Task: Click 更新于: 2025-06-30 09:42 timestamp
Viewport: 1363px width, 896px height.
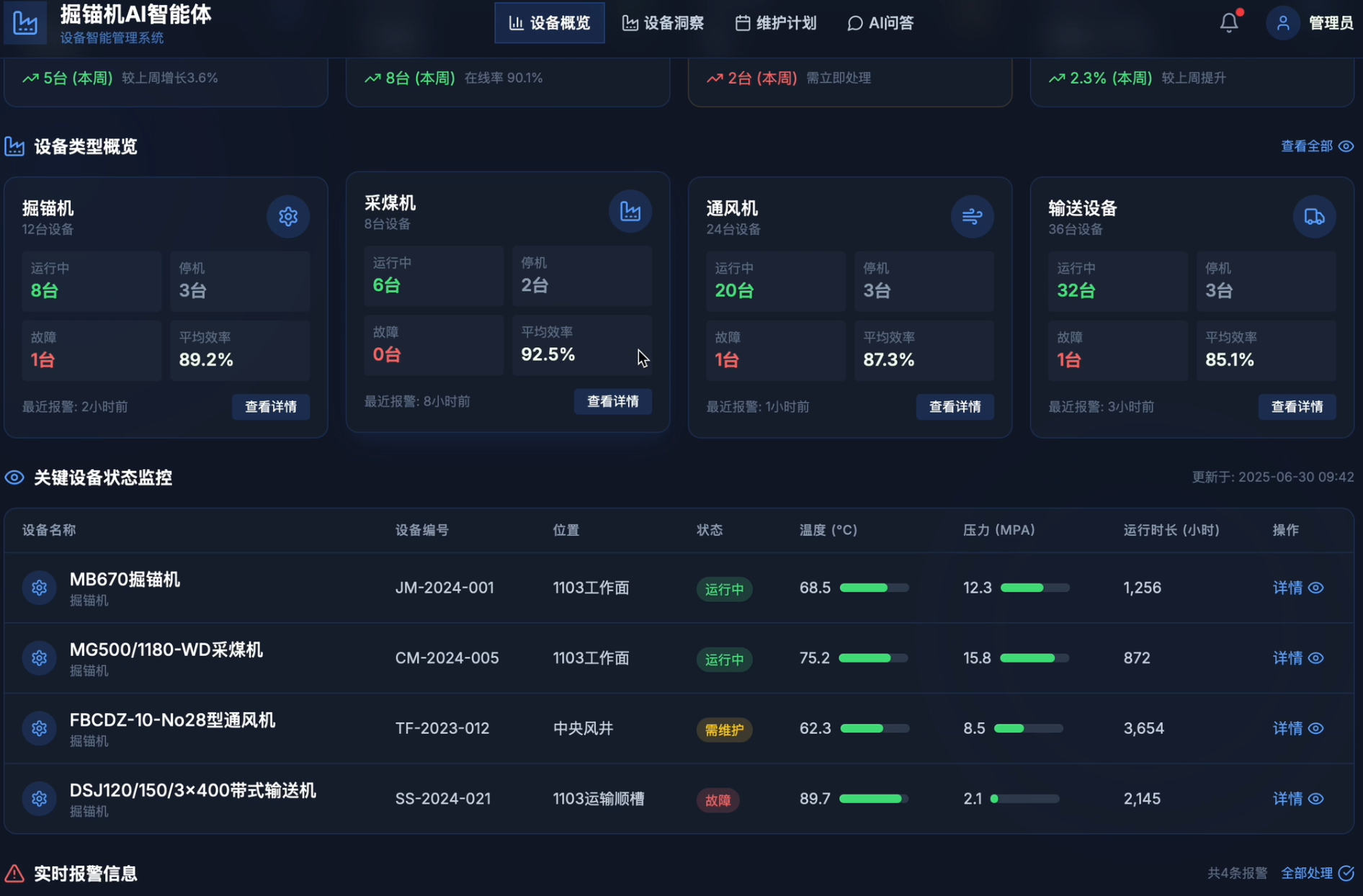Action: [x=1273, y=477]
